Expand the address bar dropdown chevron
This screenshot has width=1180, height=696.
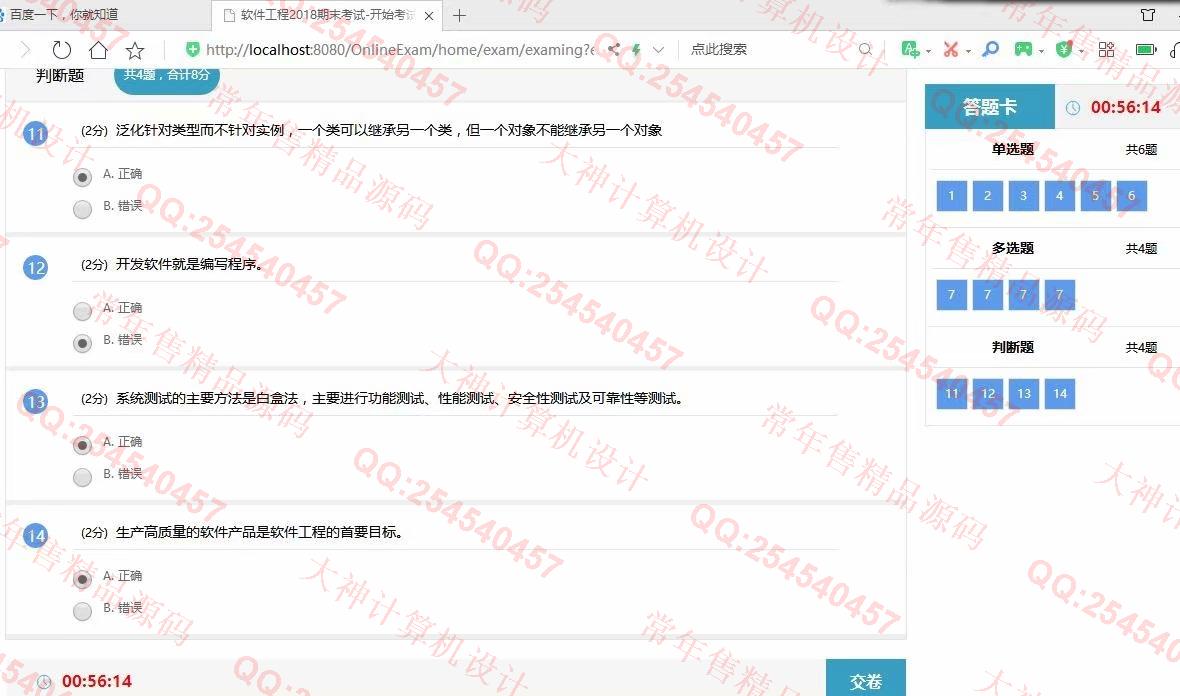[x=658, y=50]
